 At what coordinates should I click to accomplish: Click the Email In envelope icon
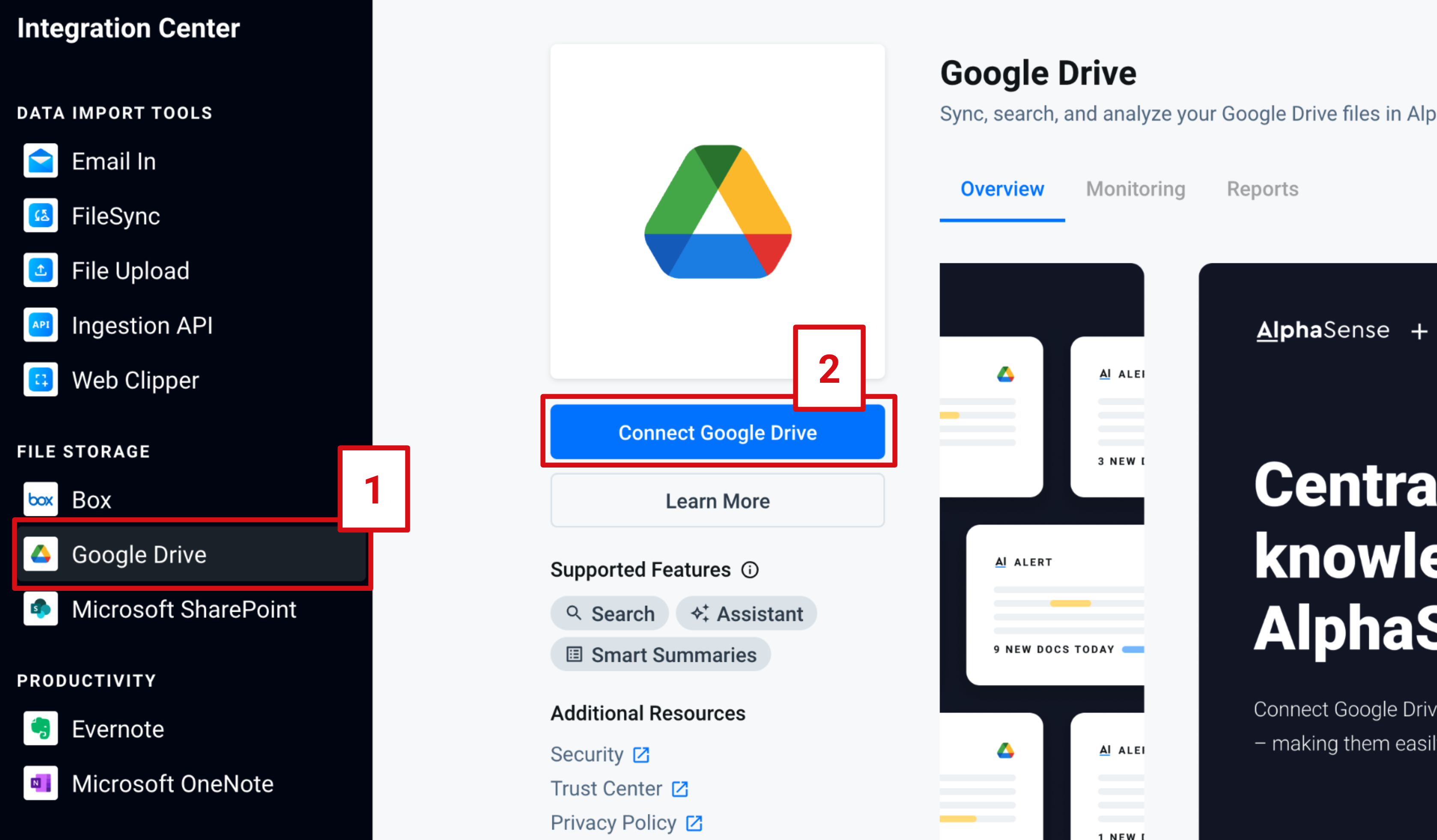coord(41,161)
